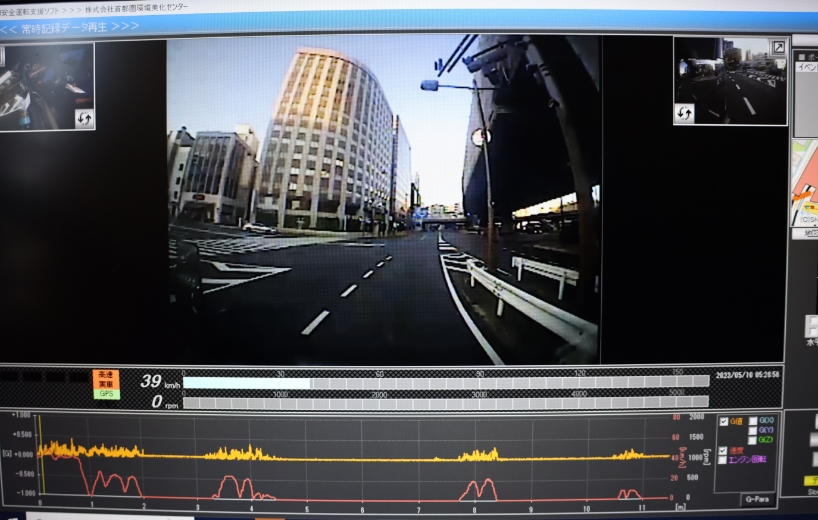The height and width of the screenshot is (520, 818).
Task: Uncheck the 速度 graph checkbox
Action: [723, 451]
